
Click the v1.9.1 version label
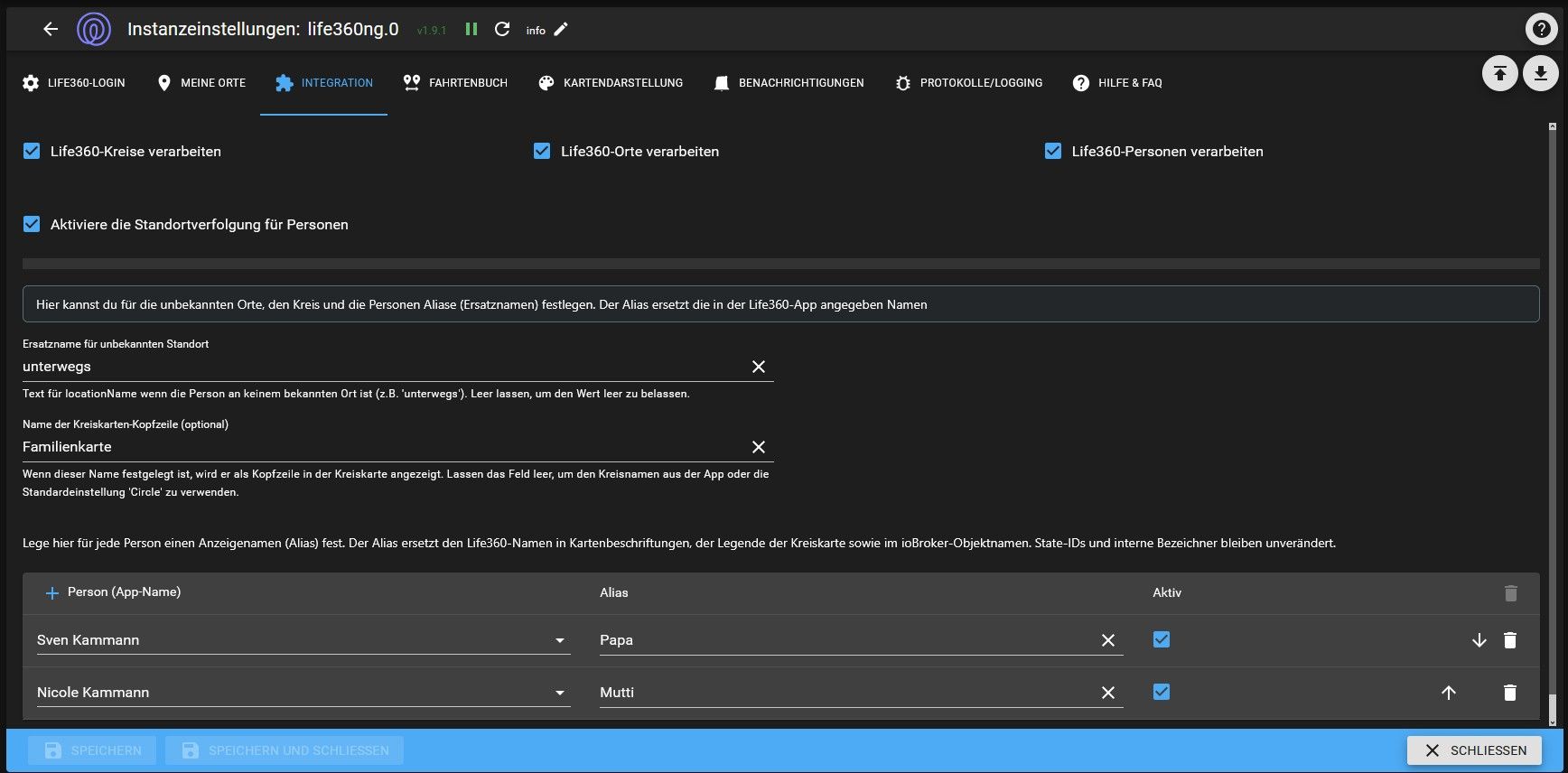432,30
